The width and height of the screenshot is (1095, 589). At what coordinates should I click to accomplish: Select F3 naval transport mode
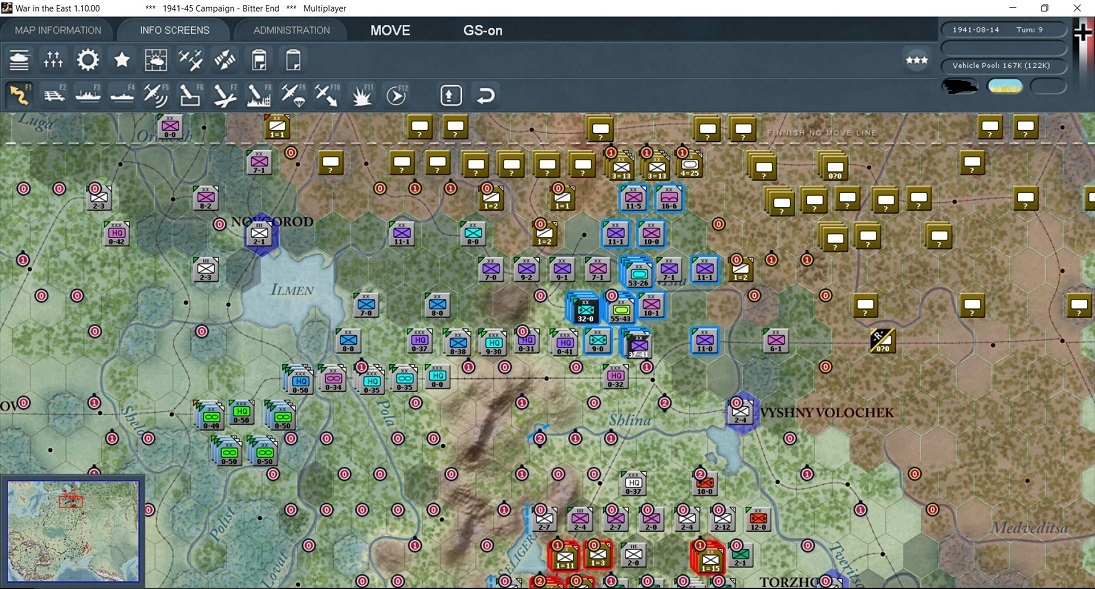click(x=88, y=95)
